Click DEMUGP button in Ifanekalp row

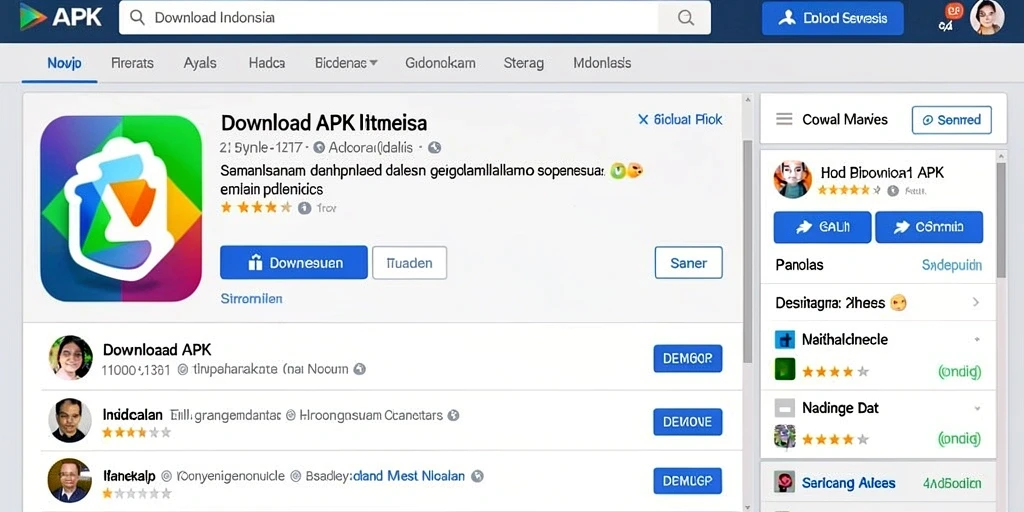point(688,481)
